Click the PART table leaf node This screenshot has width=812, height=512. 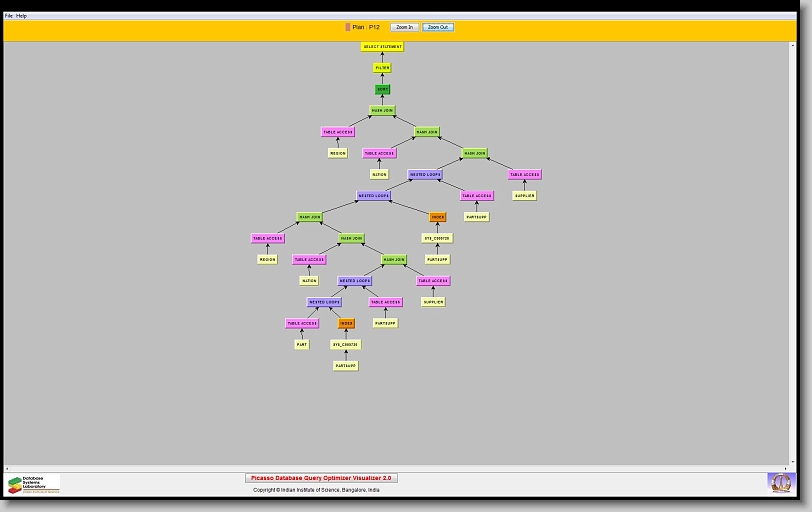click(302, 344)
